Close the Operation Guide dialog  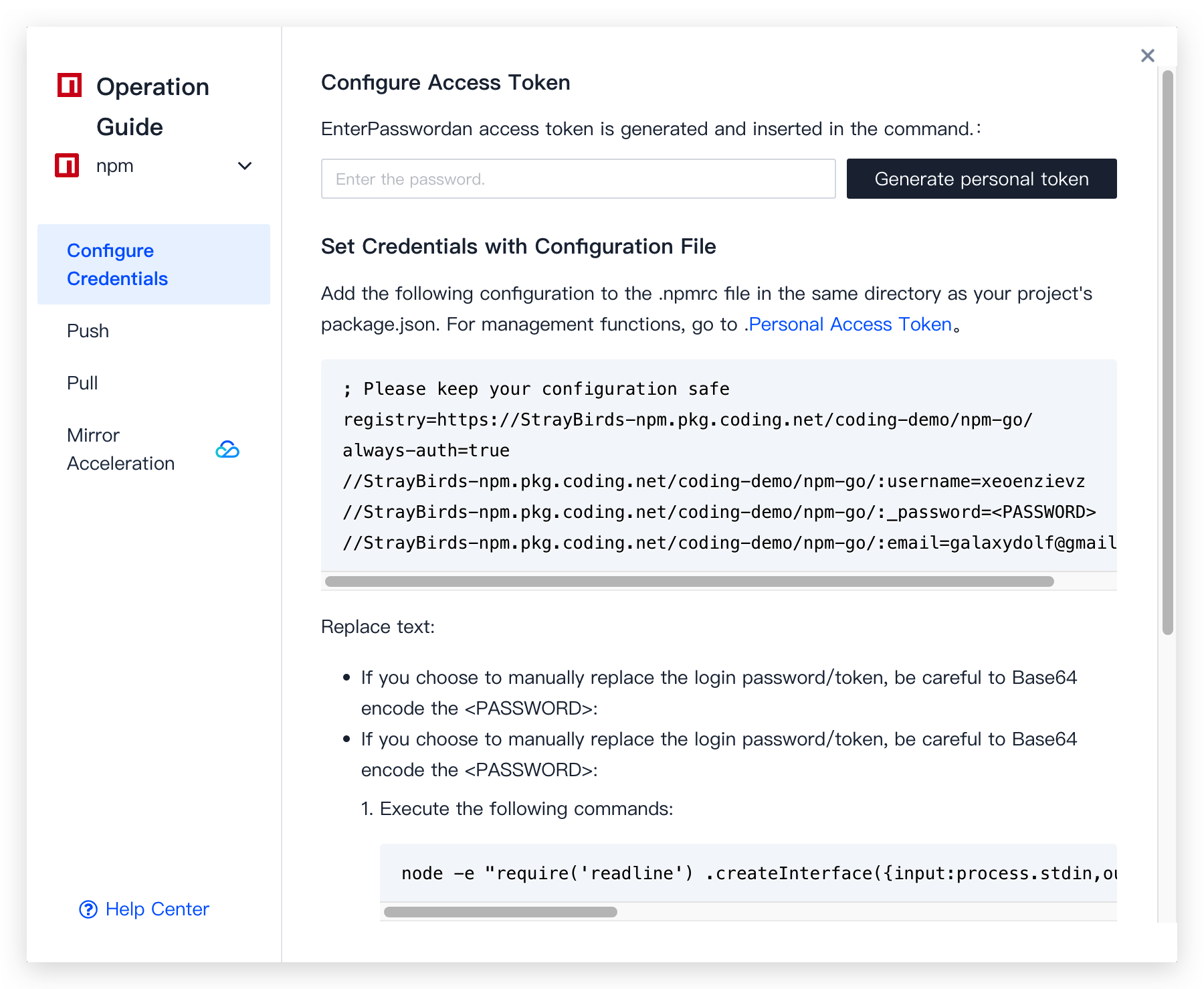(x=1148, y=56)
